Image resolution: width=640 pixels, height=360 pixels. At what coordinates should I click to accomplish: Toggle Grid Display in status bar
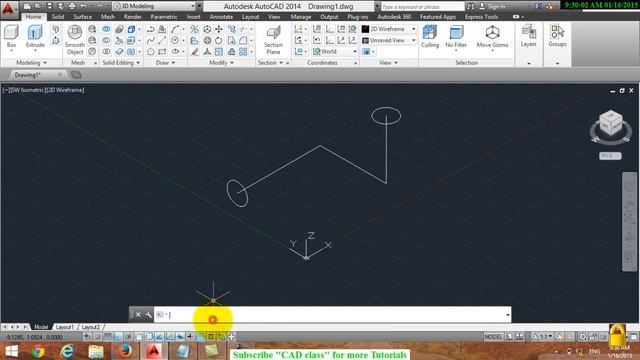coord(108,337)
